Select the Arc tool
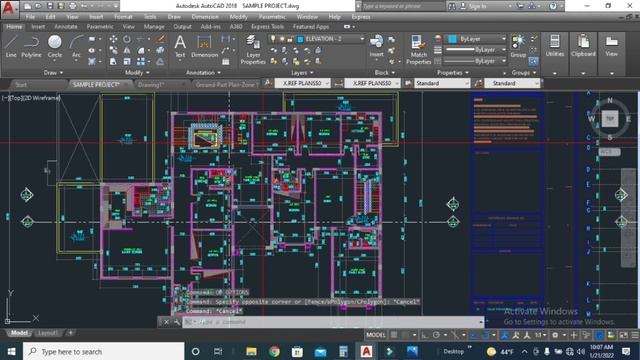The width and height of the screenshot is (640, 360). (76, 46)
